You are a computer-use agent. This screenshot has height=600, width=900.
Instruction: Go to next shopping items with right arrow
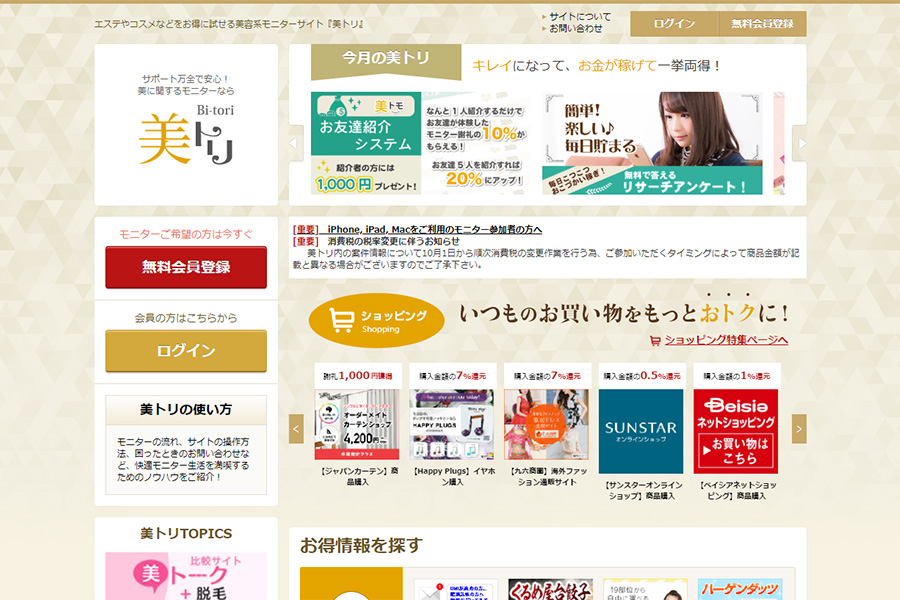(799, 429)
